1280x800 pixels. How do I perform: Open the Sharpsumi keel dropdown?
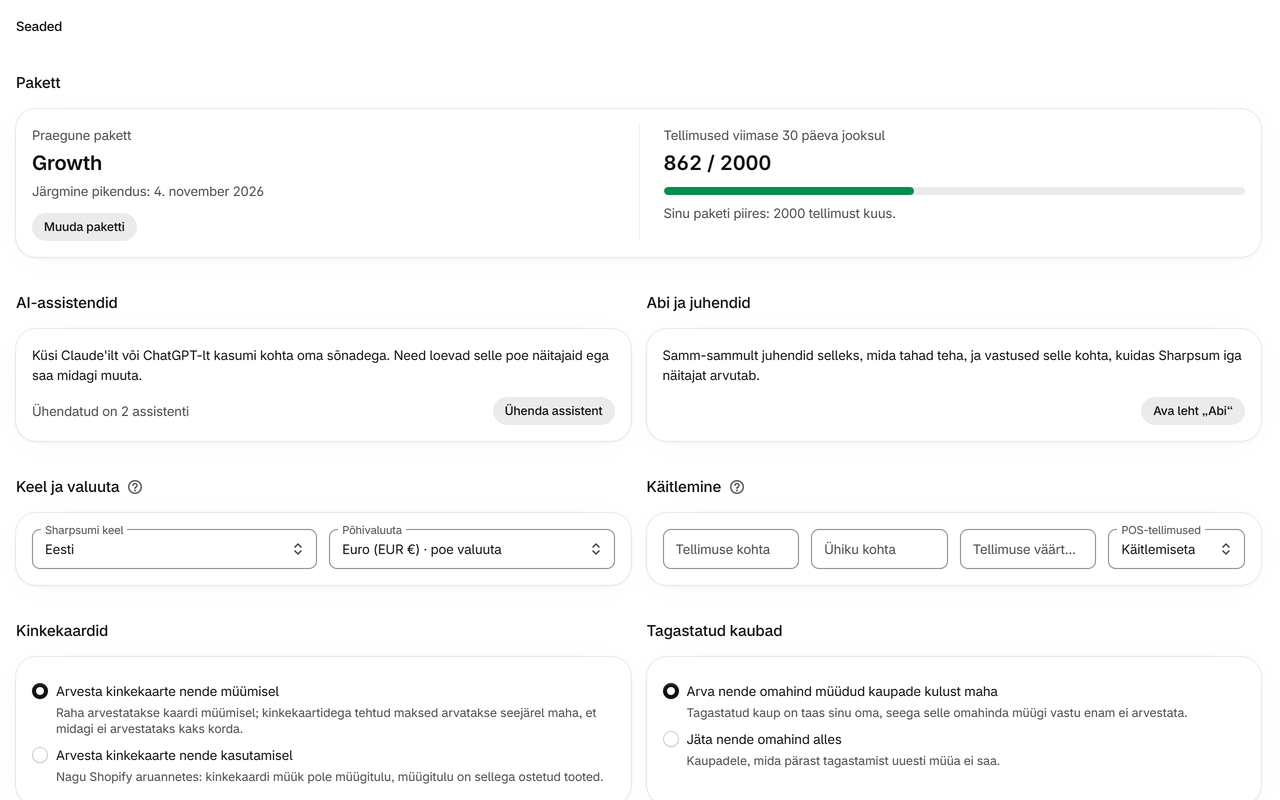pos(174,549)
